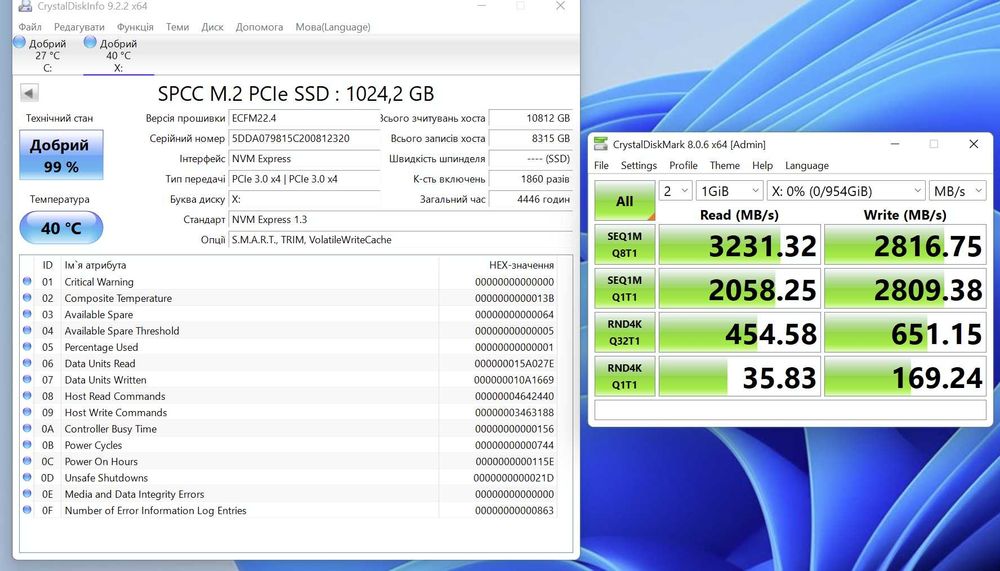This screenshot has width=1000, height=571.
Task: Click the CrystalDiskMark title bar app icon
Action: 600,144
